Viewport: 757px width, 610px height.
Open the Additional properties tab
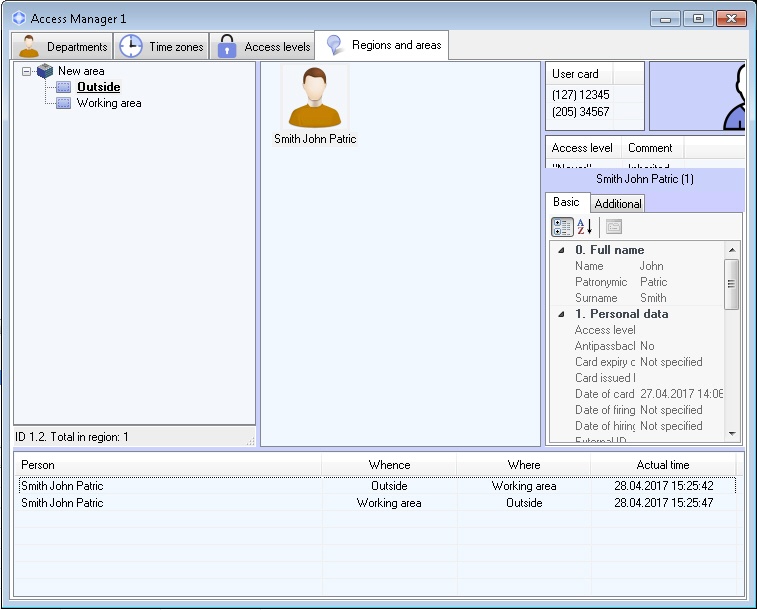point(617,203)
